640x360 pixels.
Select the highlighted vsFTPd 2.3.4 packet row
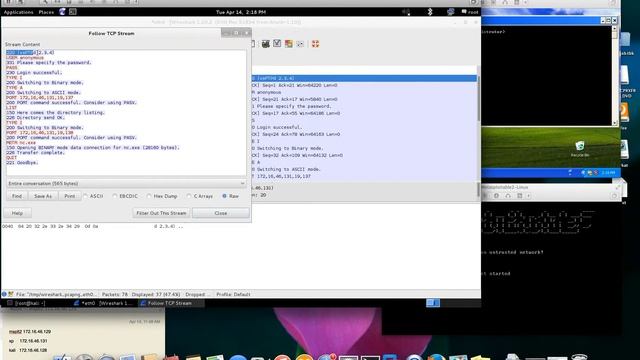tap(364, 78)
